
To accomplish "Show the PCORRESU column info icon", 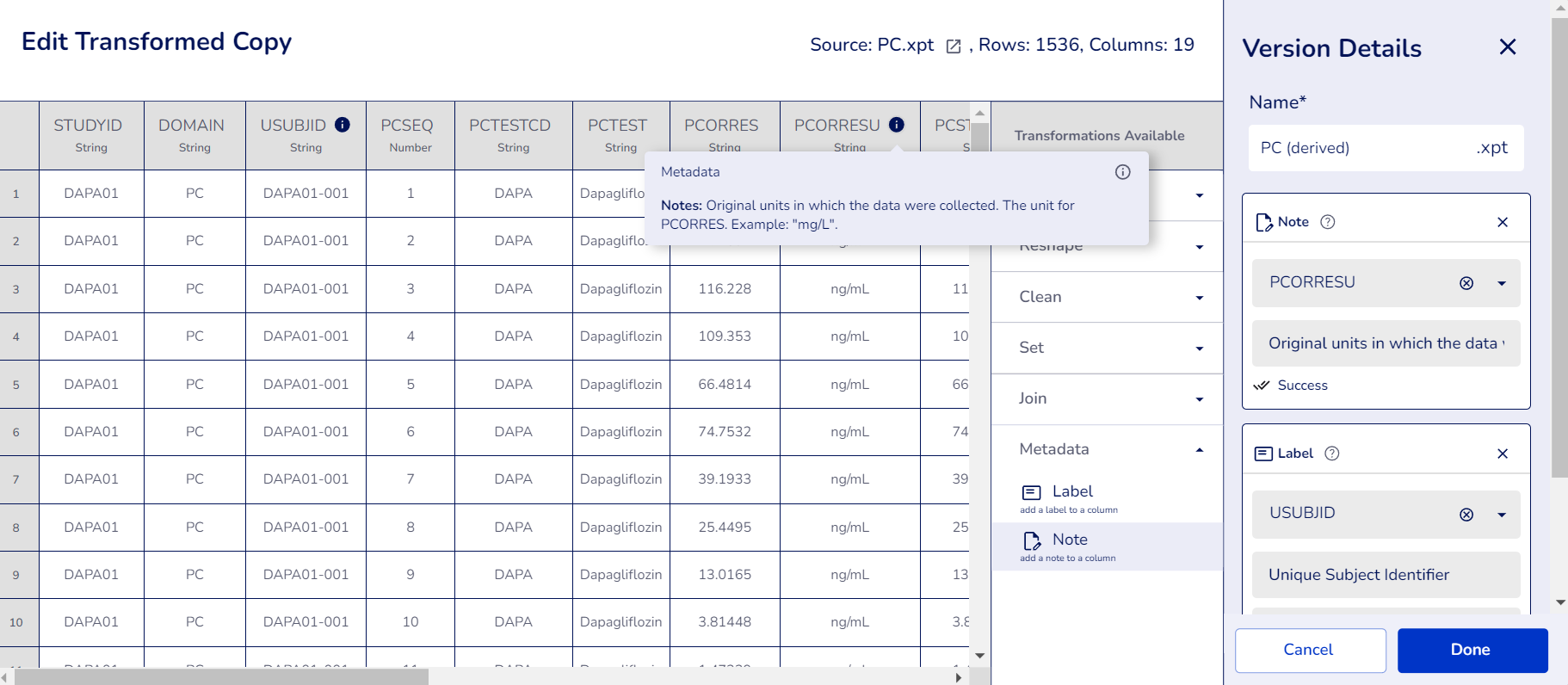I will [897, 125].
